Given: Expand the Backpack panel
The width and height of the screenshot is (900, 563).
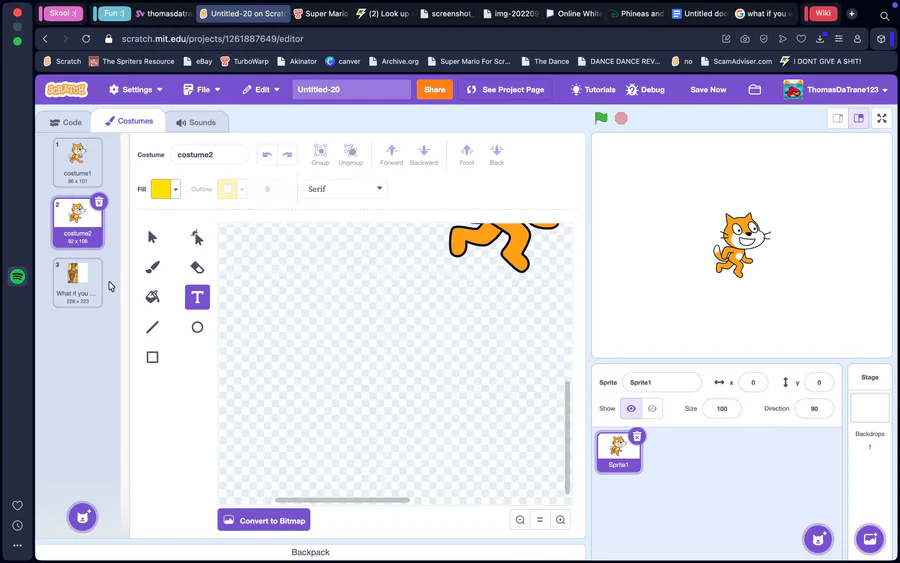Looking at the screenshot, I should (310, 552).
